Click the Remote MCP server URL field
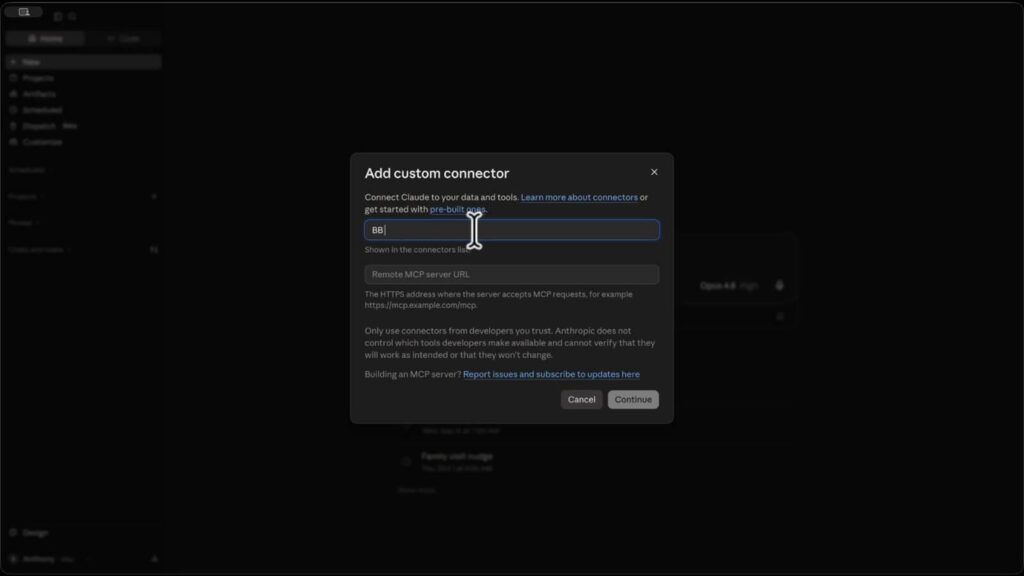 point(511,274)
